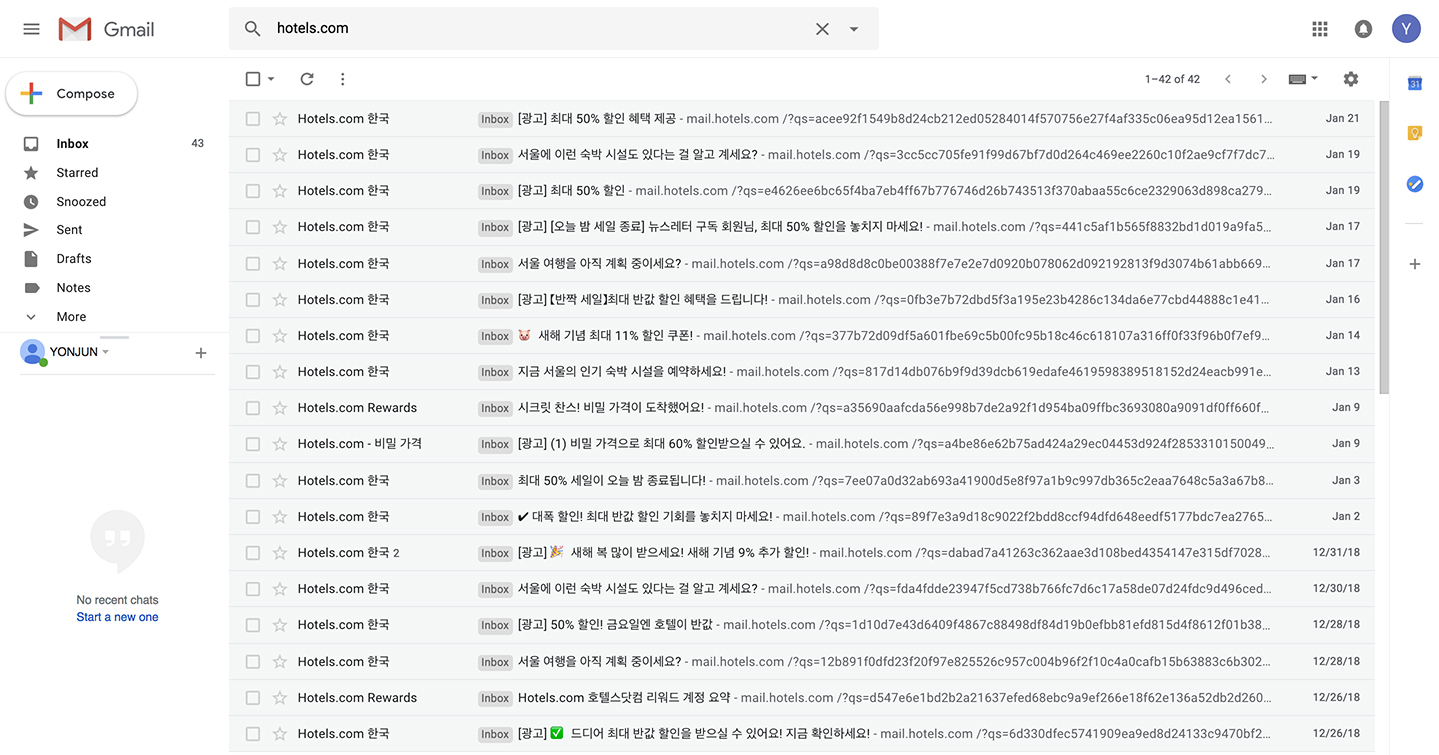Select the Jan 21 Hotels.com email checkbox
Screen dimensions: 1439x755
coord(253,119)
